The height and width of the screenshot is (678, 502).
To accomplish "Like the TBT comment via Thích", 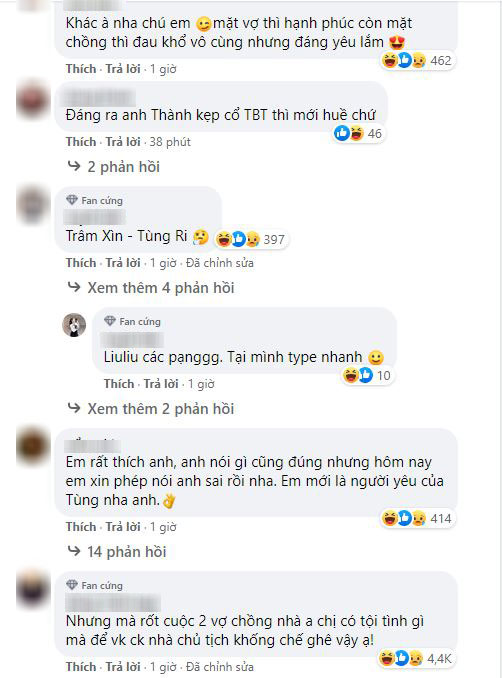I will pos(81,142).
